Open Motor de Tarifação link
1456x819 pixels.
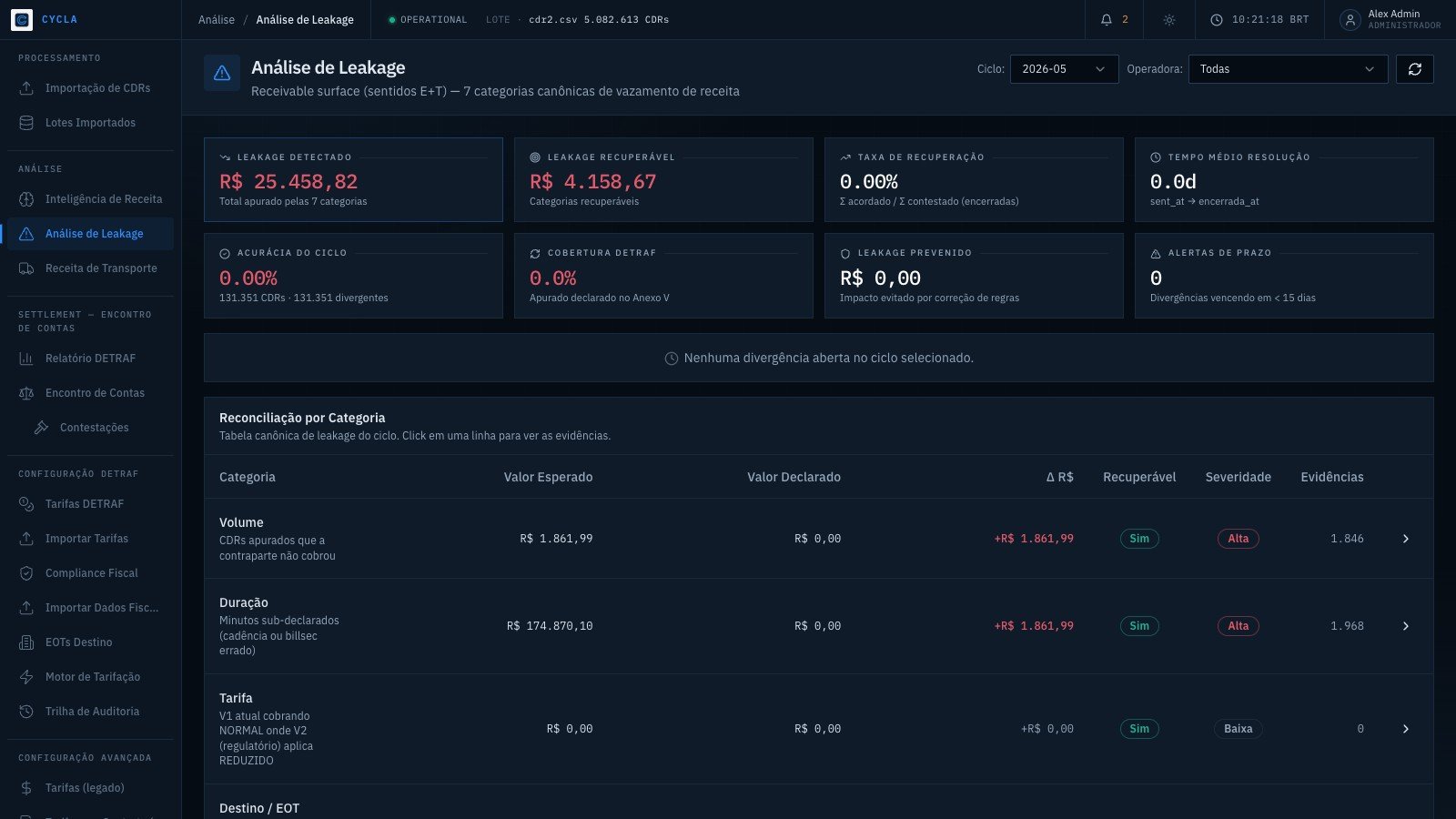(90, 677)
